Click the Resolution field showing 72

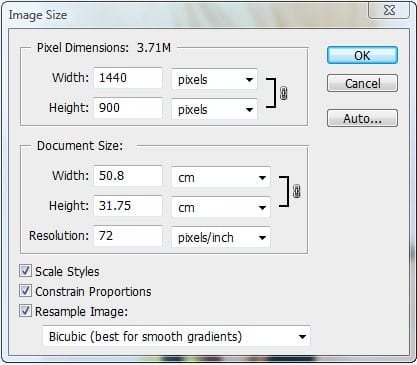pos(128,236)
